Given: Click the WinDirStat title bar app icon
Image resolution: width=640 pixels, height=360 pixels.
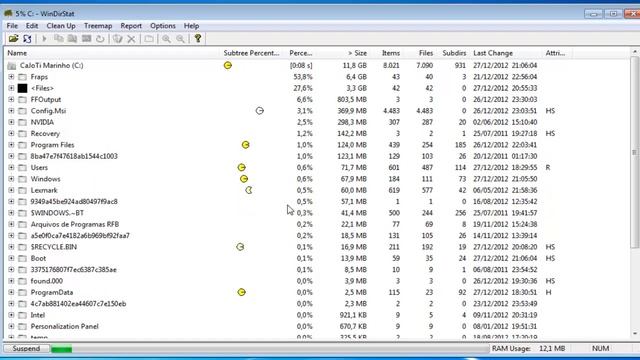Looking at the screenshot, I should (8, 13).
